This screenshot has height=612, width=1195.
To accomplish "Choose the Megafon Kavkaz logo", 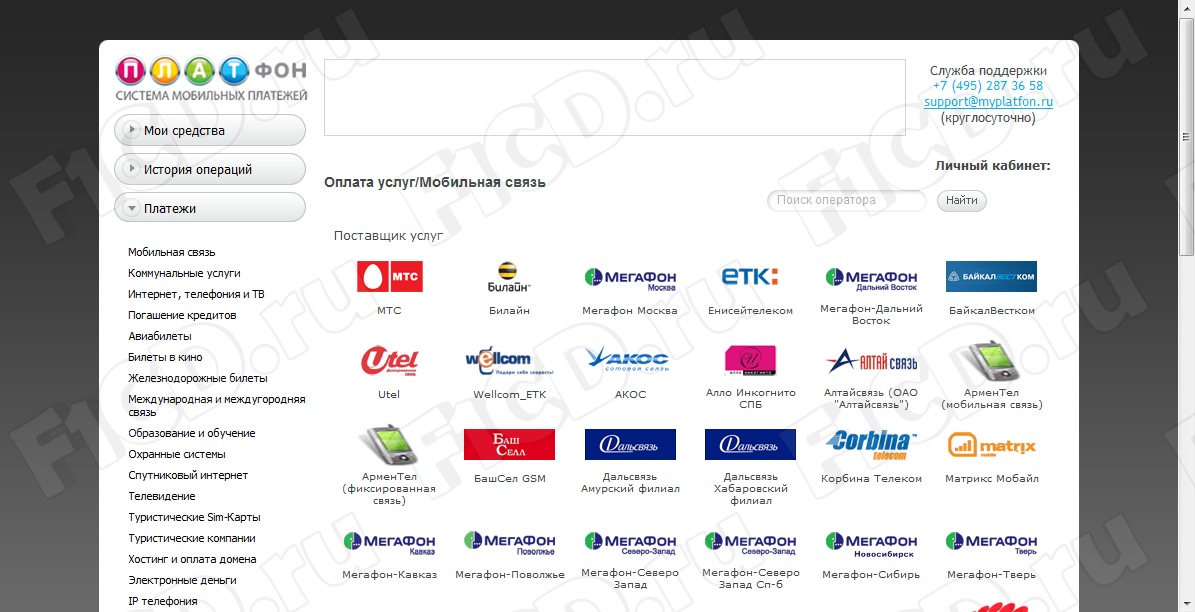I will [x=389, y=543].
